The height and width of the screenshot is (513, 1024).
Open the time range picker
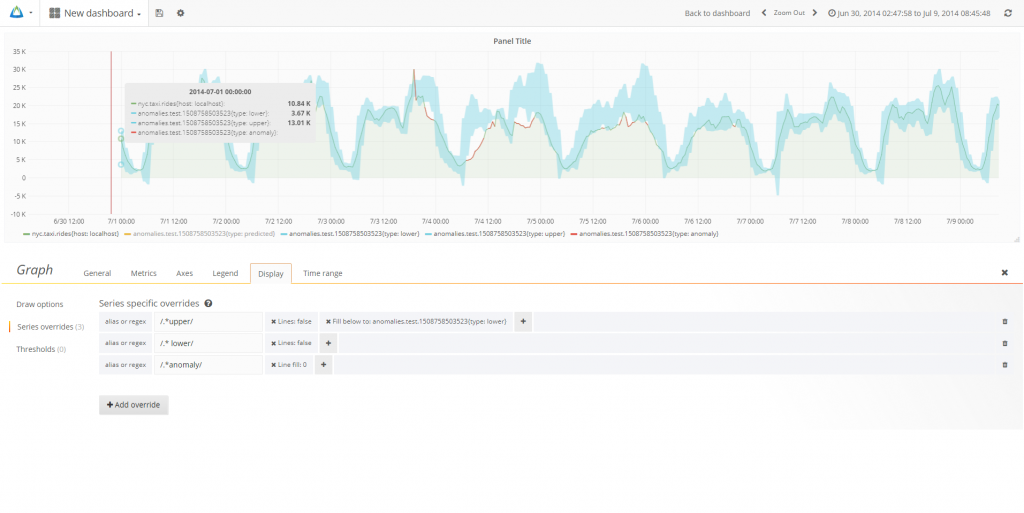click(909, 13)
